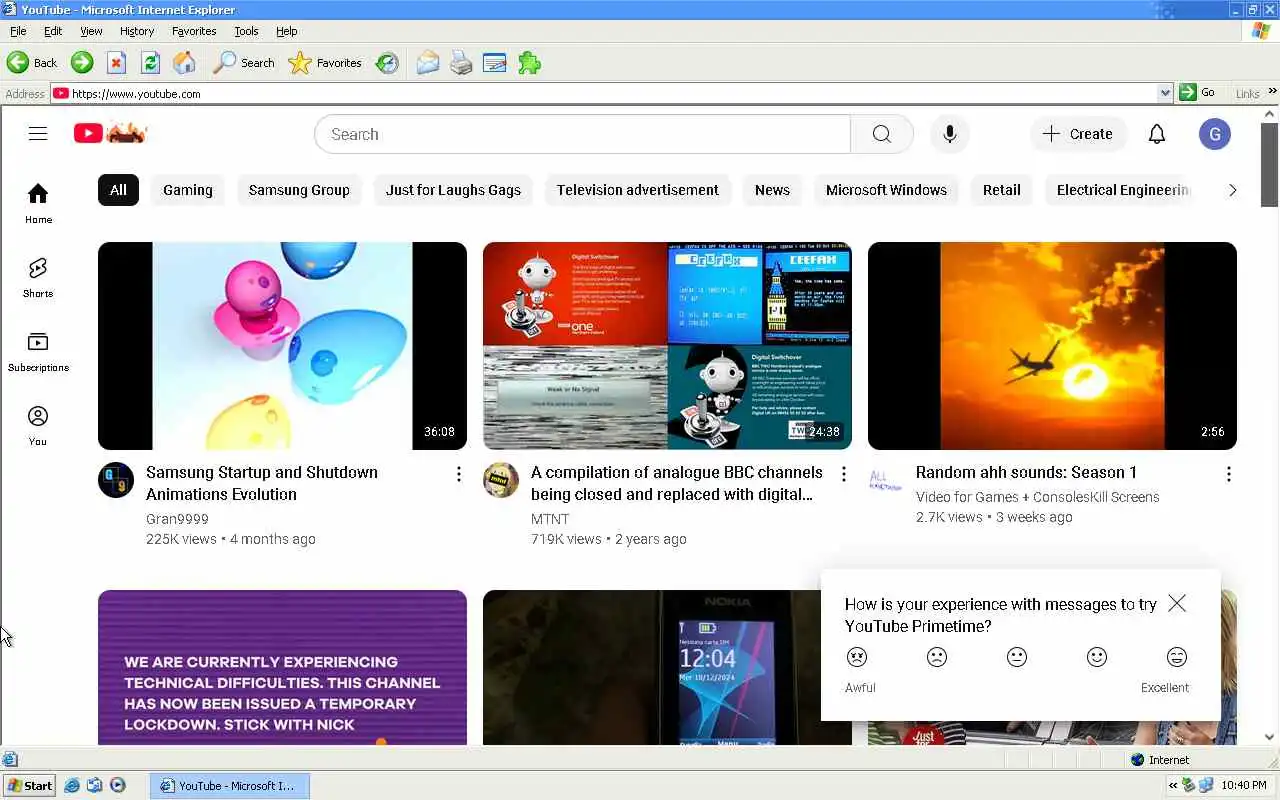Image resolution: width=1280 pixels, height=800 pixels.
Task: Start voice search with microphone icon
Action: click(949, 134)
